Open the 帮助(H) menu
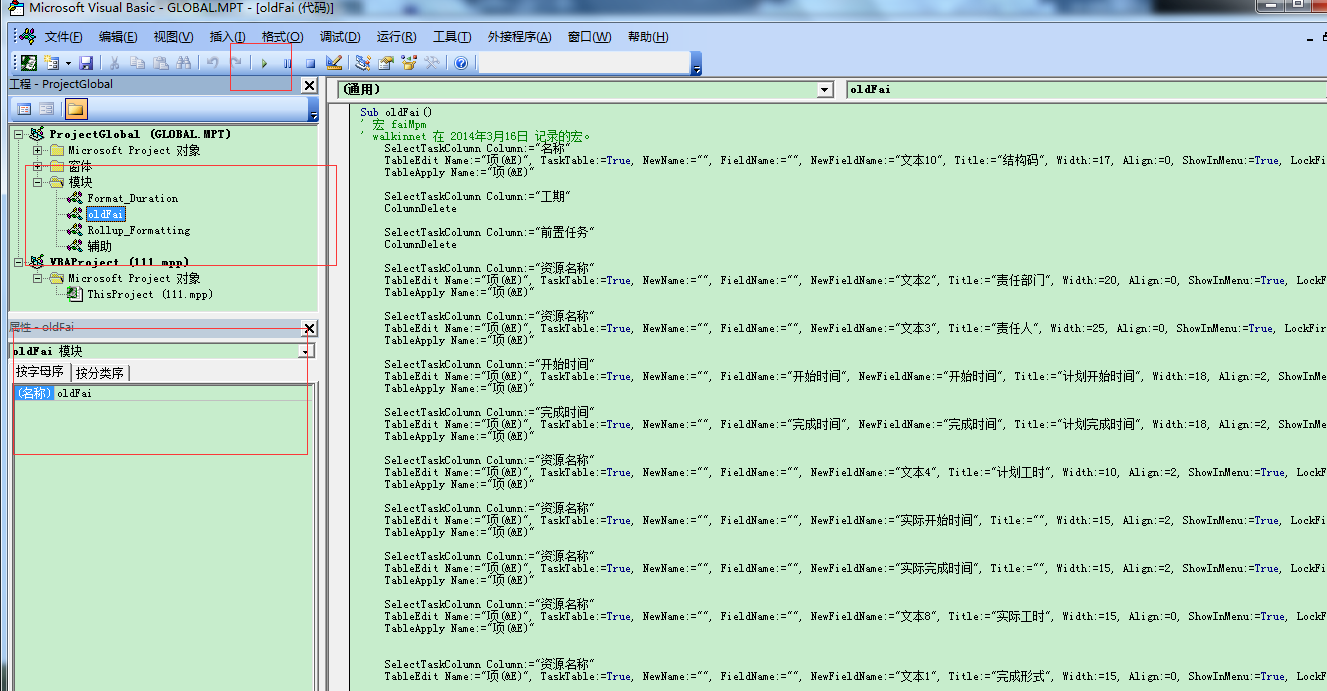 648,37
